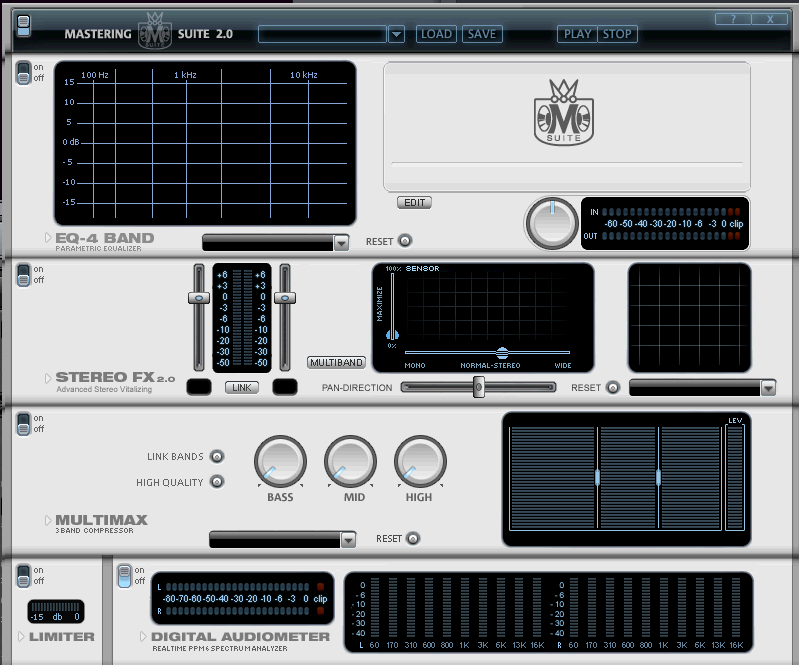The height and width of the screenshot is (665, 799).
Task: Enable the High Quality option
Action: point(217,482)
